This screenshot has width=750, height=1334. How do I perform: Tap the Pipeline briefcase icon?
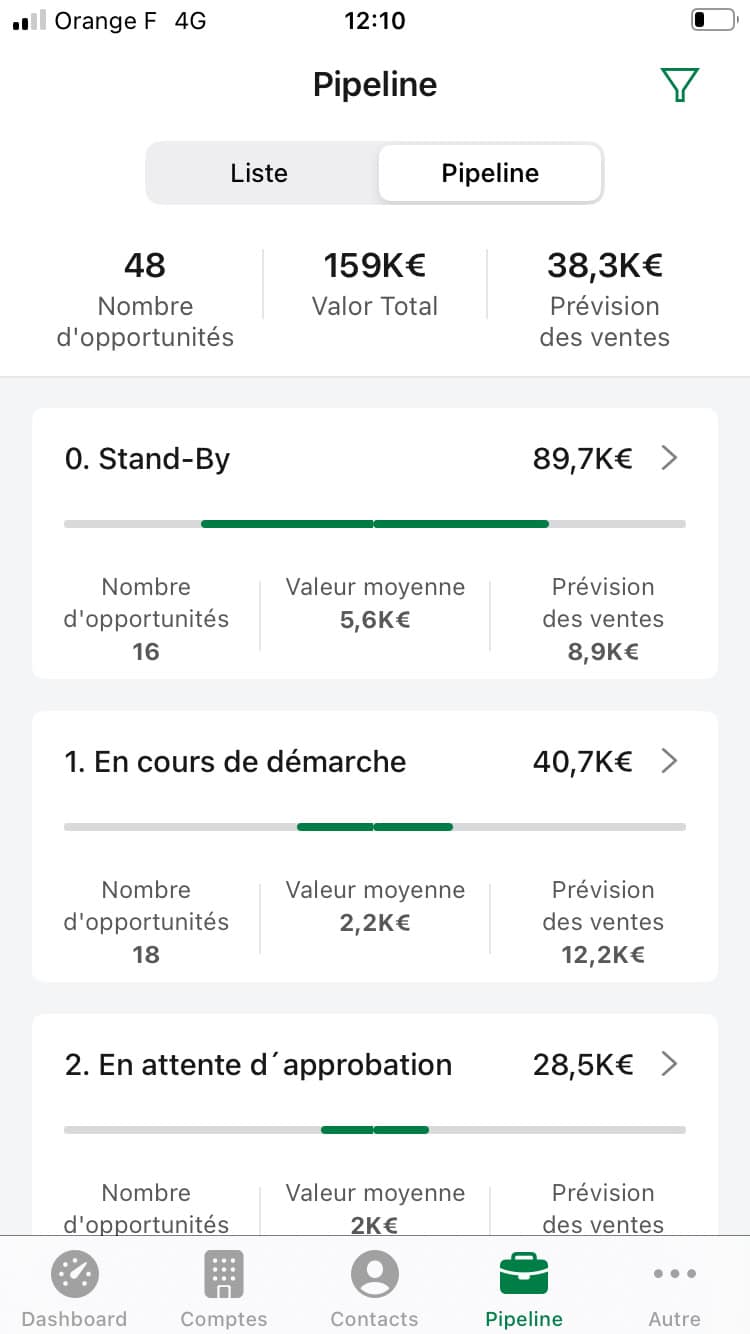click(524, 1274)
